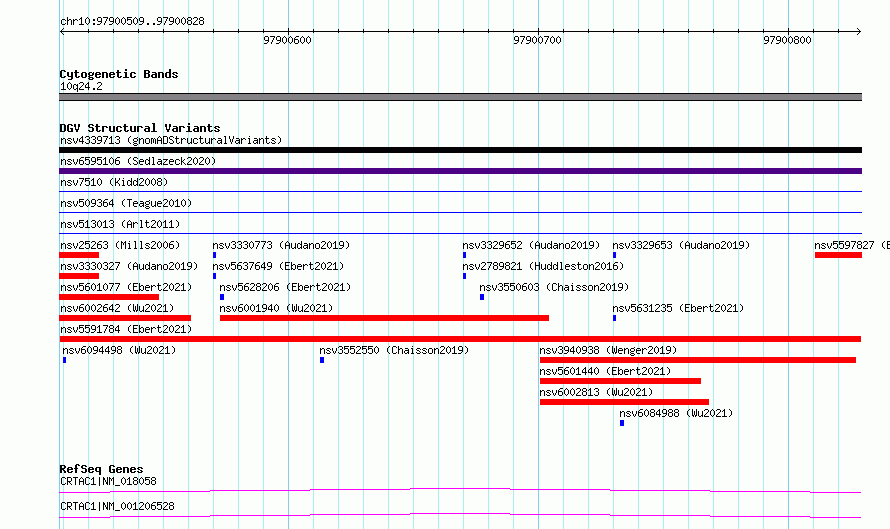This screenshot has height=529, width=890.
Task: Select red bar under nsv5601440
Action: (x=620, y=381)
